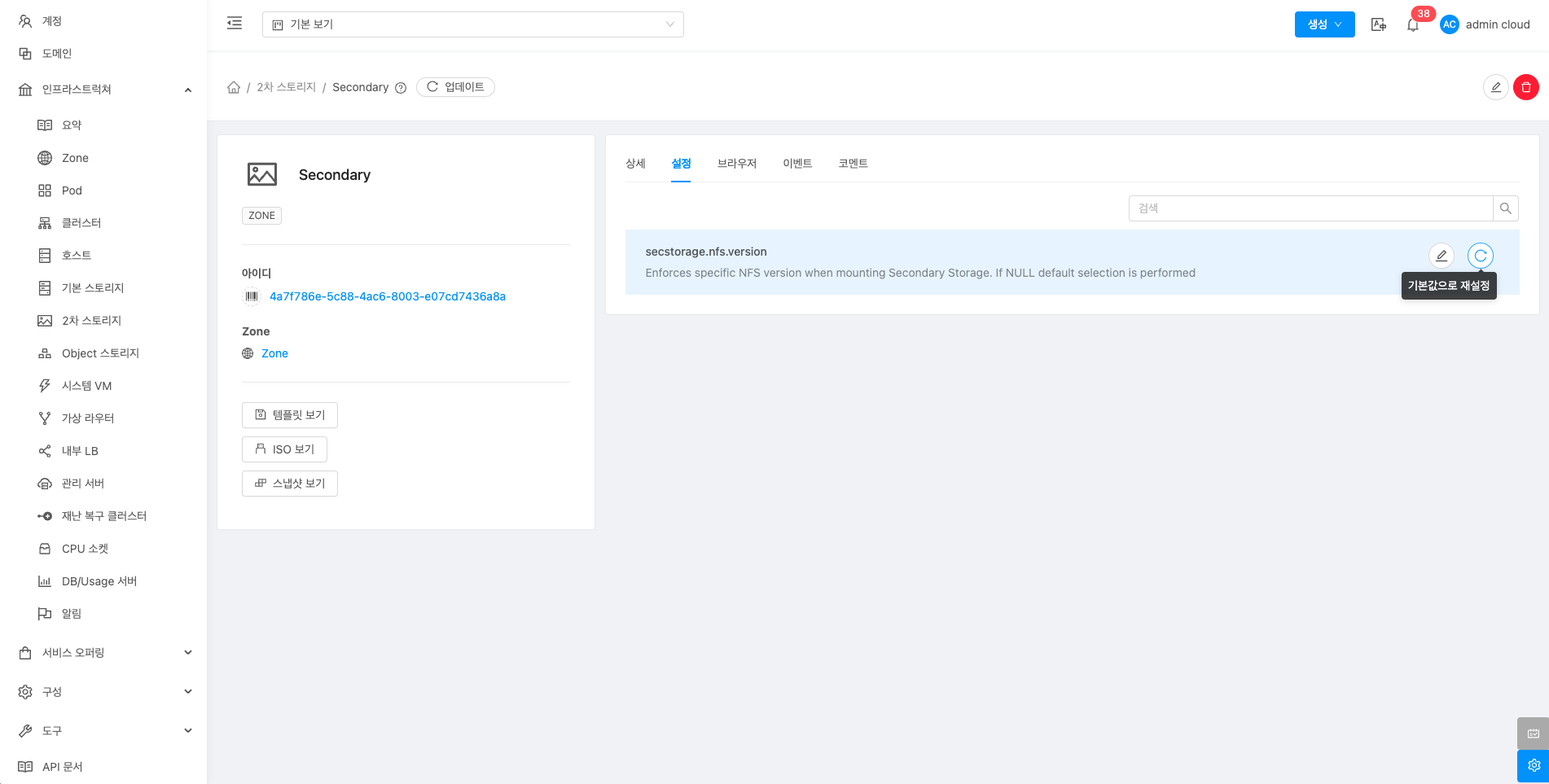Switch to the 이벤트 tab
1549x784 pixels.
tap(797, 164)
